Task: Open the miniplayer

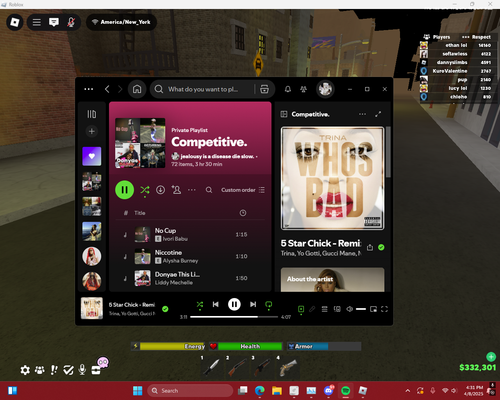Action: point(373,309)
